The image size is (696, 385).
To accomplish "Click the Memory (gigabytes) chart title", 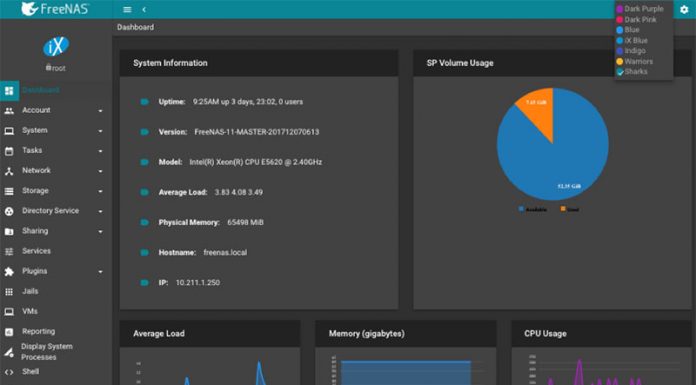I will pyautogui.click(x=367, y=333).
